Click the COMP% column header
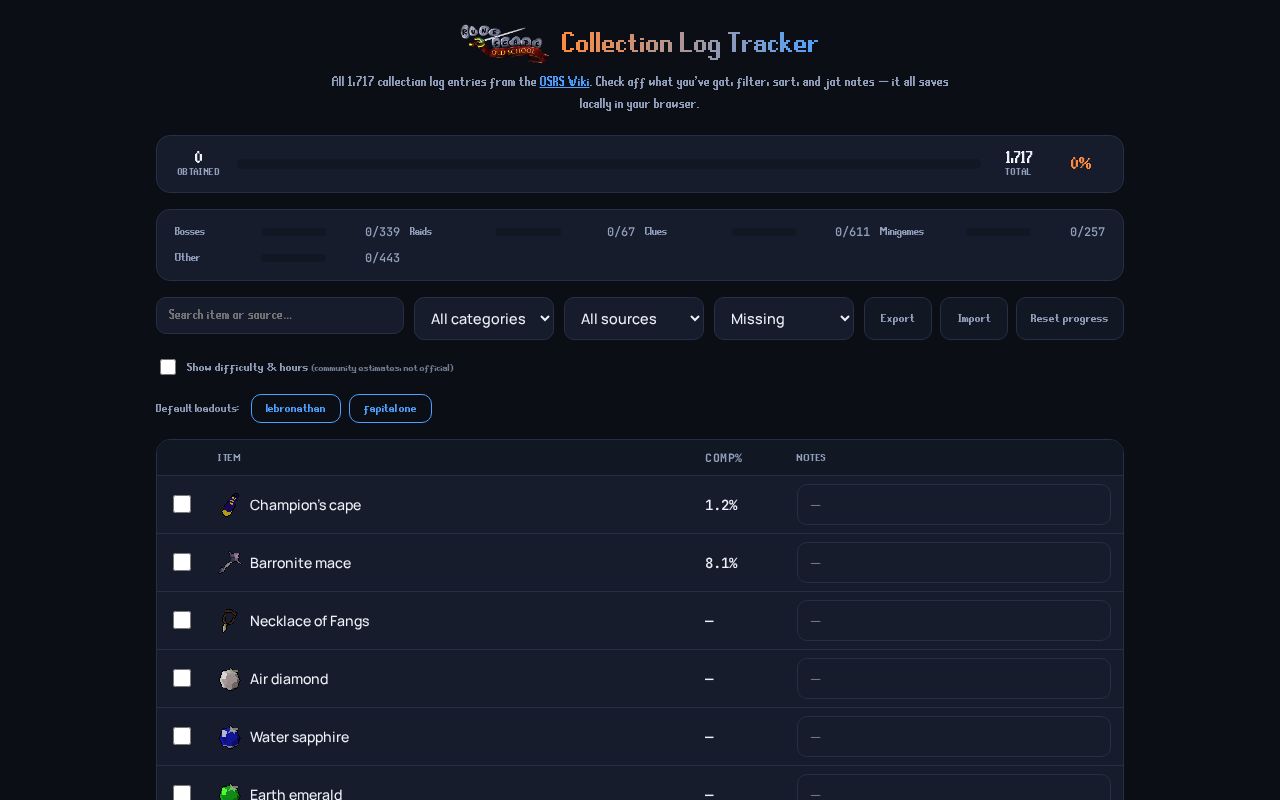Screen dimensions: 1280x800 click(724, 458)
